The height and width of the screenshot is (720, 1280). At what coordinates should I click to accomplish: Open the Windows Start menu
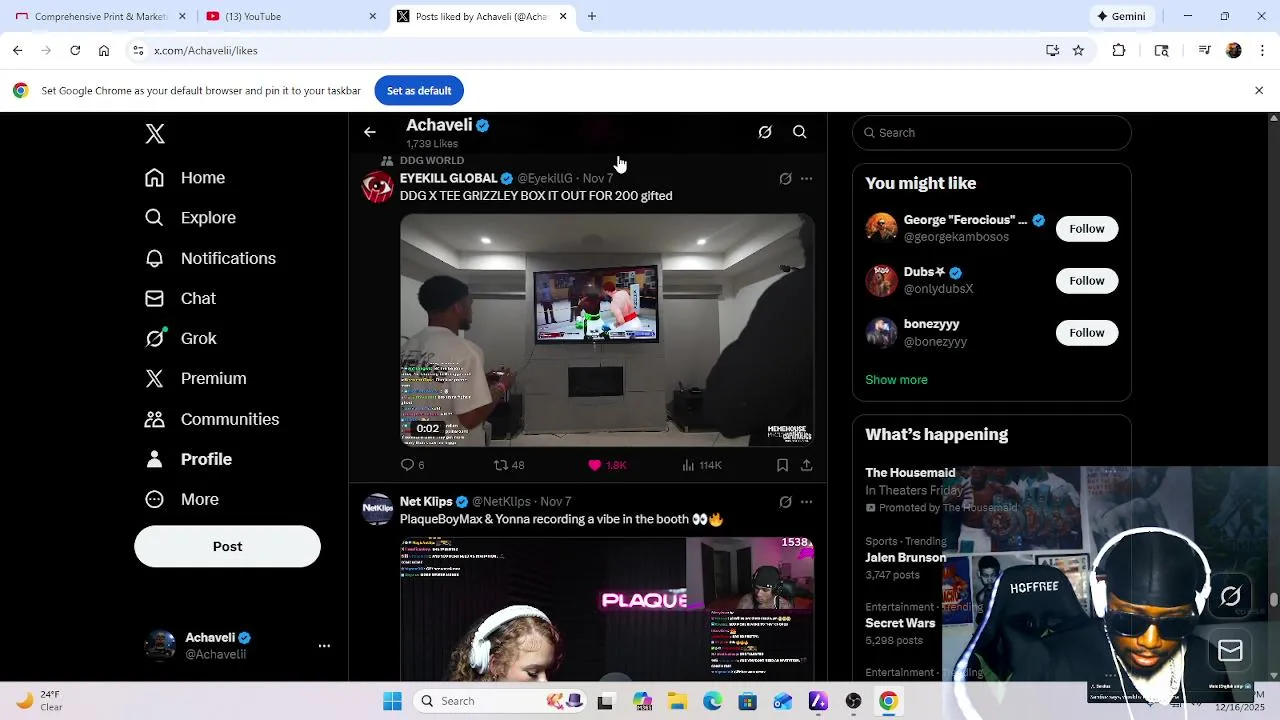tap(392, 701)
